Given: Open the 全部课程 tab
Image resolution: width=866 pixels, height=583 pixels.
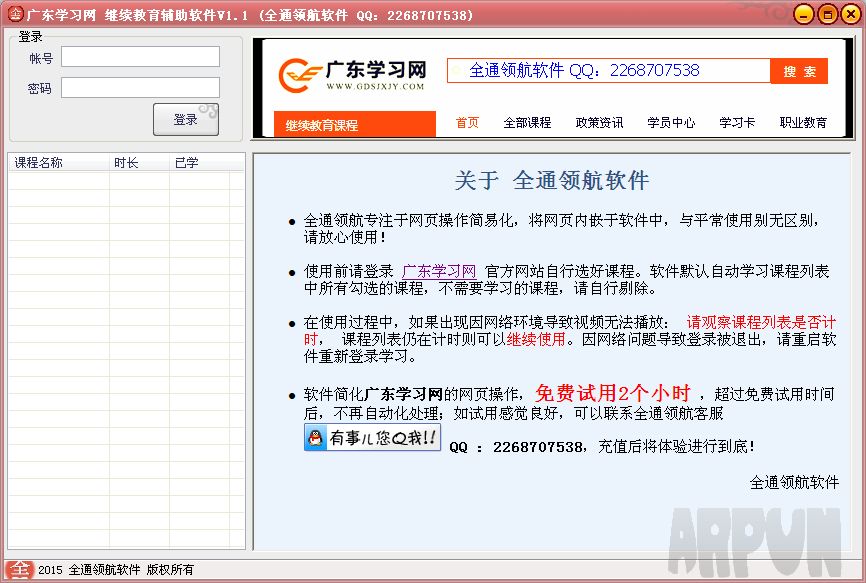Looking at the screenshot, I should point(531,122).
